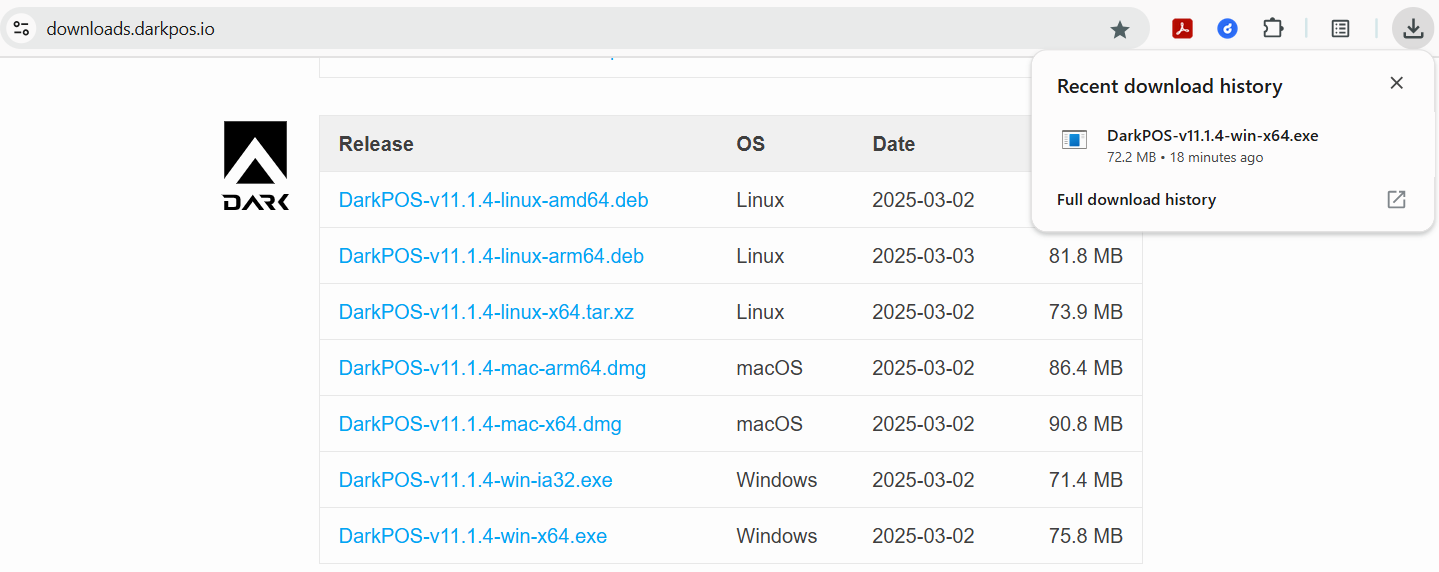Click the 73.9 MB size cell
1439x572 pixels.
point(1086,312)
